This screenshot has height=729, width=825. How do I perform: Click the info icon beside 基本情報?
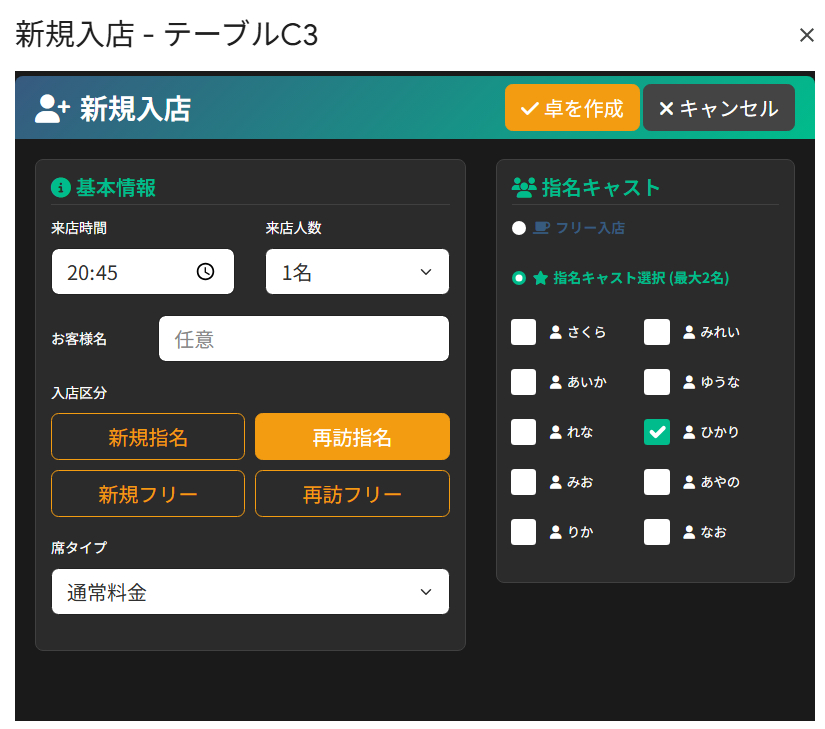pyautogui.click(x=61, y=188)
